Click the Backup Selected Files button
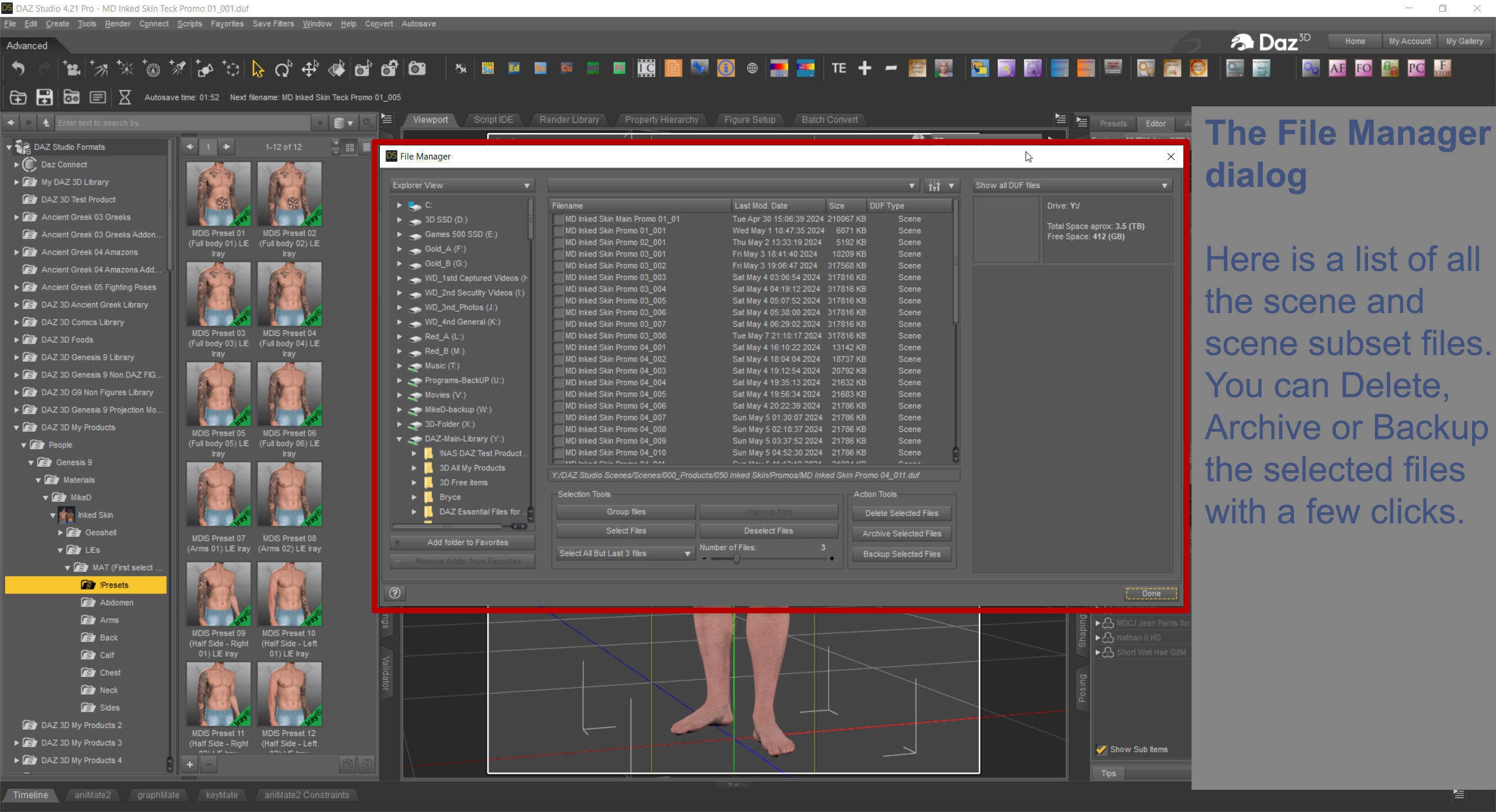The width and height of the screenshot is (1496, 812). pyautogui.click(x=902, y=554)
